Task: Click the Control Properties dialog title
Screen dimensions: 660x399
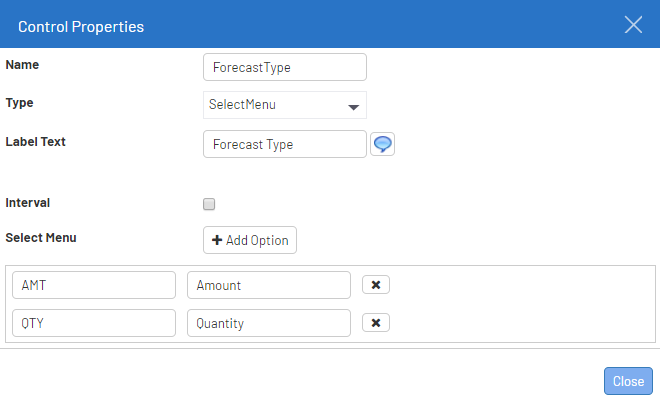Action: [81, 27]
